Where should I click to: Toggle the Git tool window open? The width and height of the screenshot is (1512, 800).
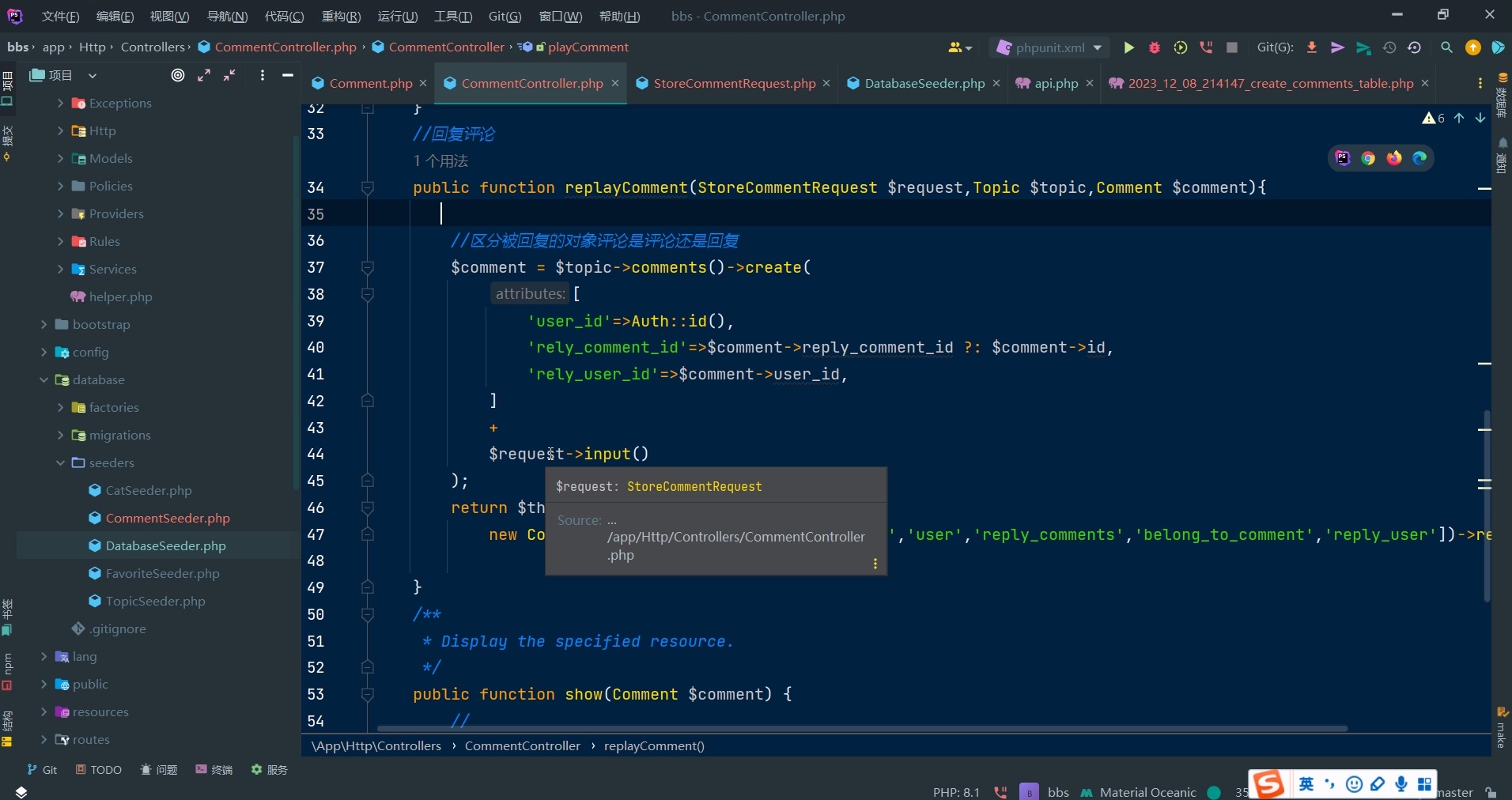[x=42, y=770]
